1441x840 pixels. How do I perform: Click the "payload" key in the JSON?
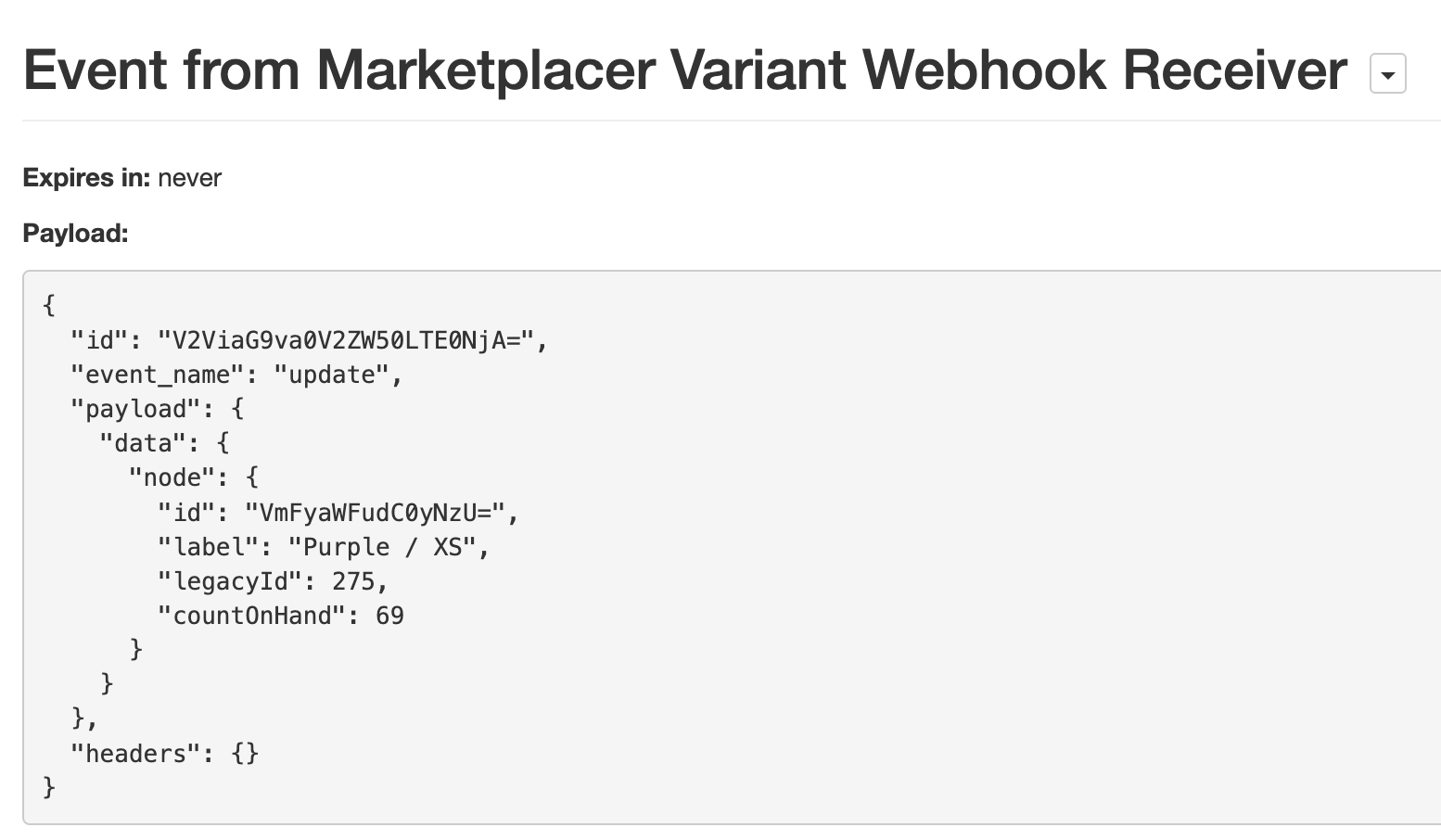[135, 410]
